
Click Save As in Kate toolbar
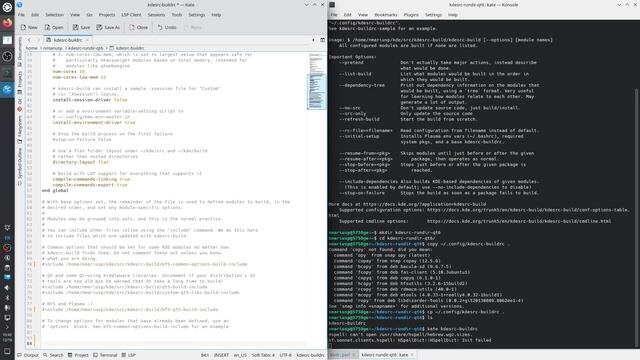point(108,27)
